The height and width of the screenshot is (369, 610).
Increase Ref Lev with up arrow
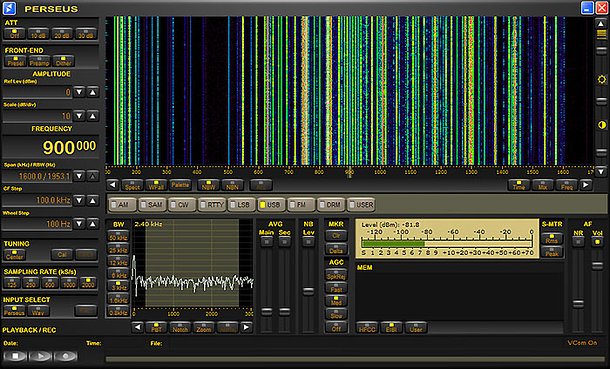93,92
